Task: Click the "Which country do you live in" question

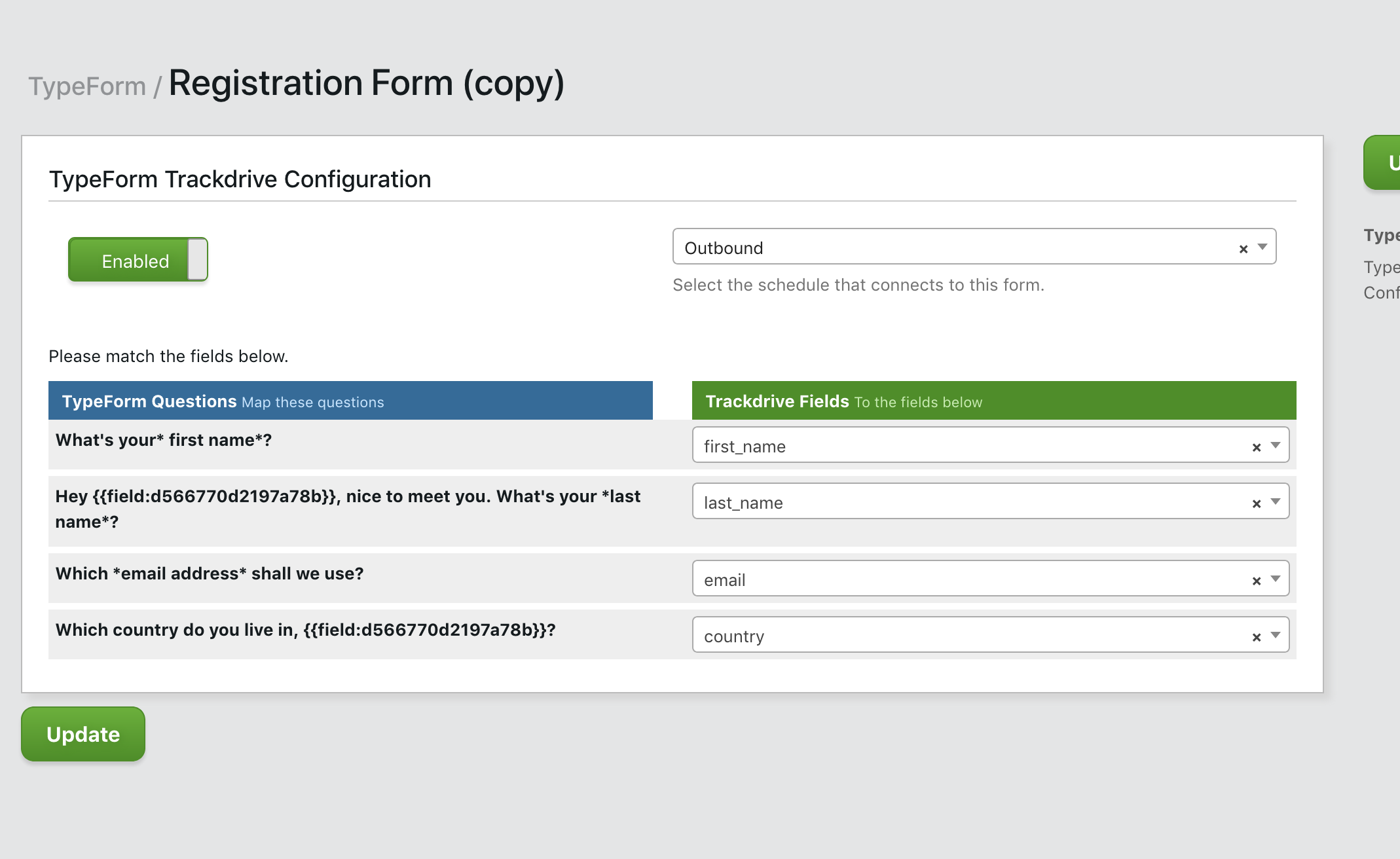Action: coord(306,630)
